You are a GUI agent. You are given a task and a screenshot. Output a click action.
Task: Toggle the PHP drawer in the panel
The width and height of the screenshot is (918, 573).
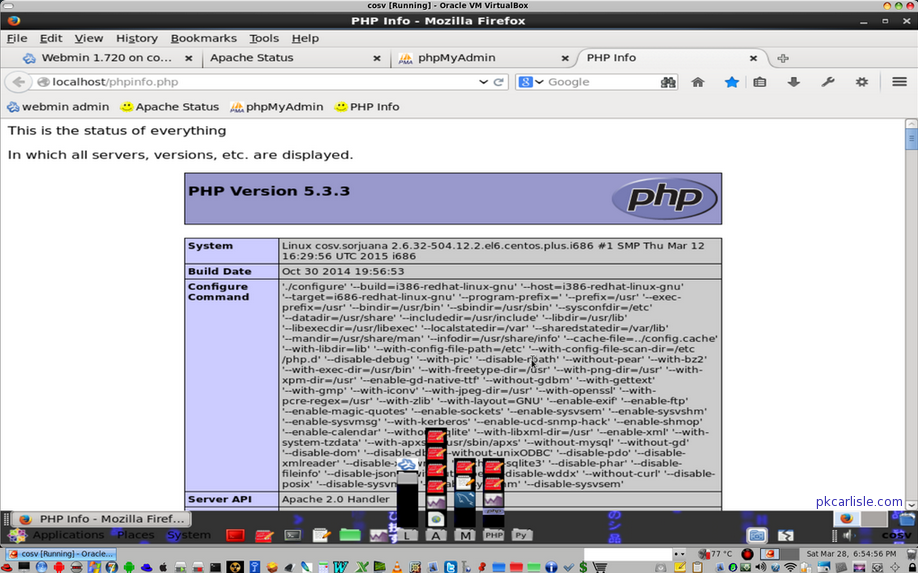pyautogui.click(x=494, y=535)
